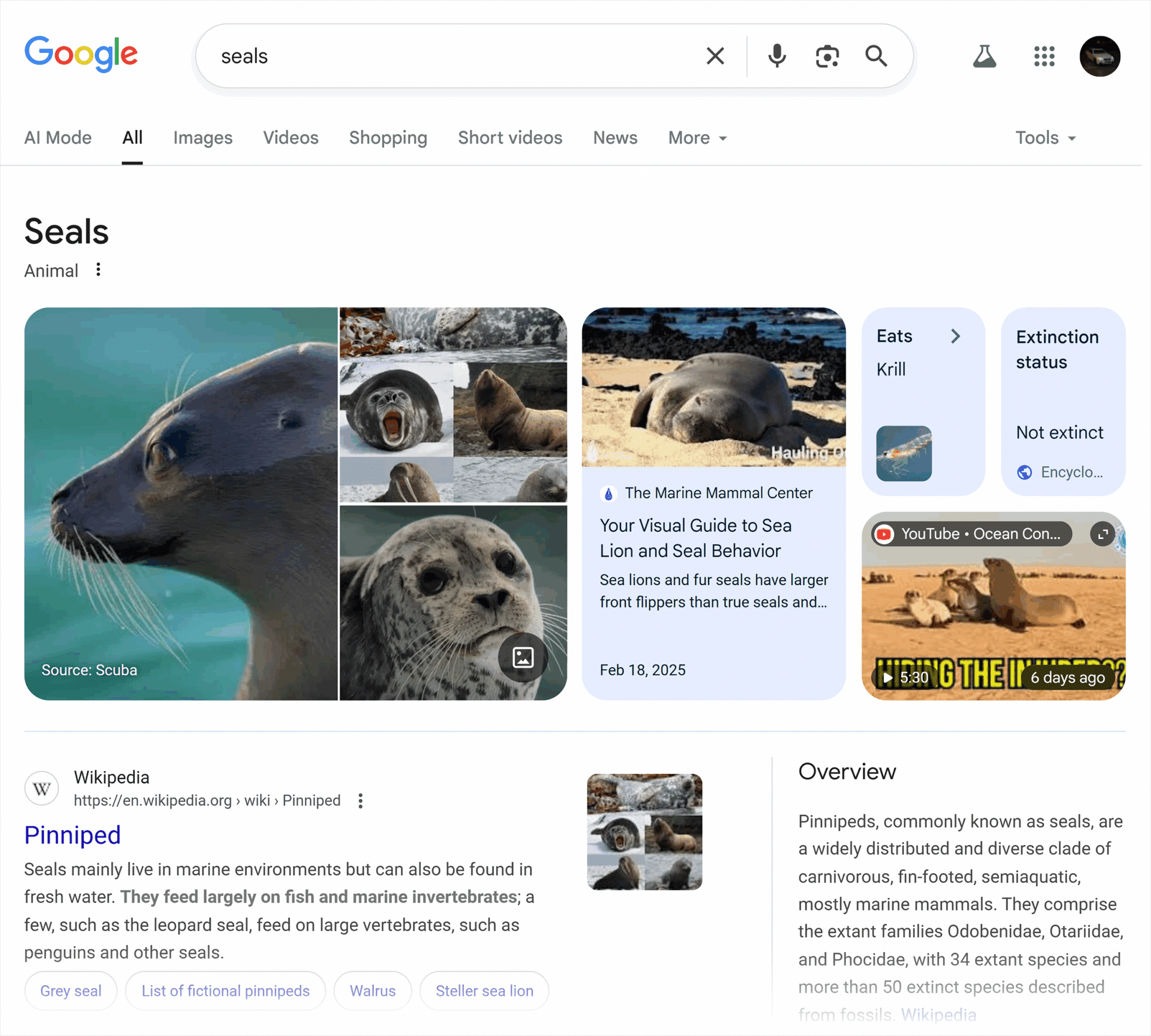The width and height of the screenshot is (1151, 1036).
Task: Open the Krill thumbnail image
Action: click(904, 454)
